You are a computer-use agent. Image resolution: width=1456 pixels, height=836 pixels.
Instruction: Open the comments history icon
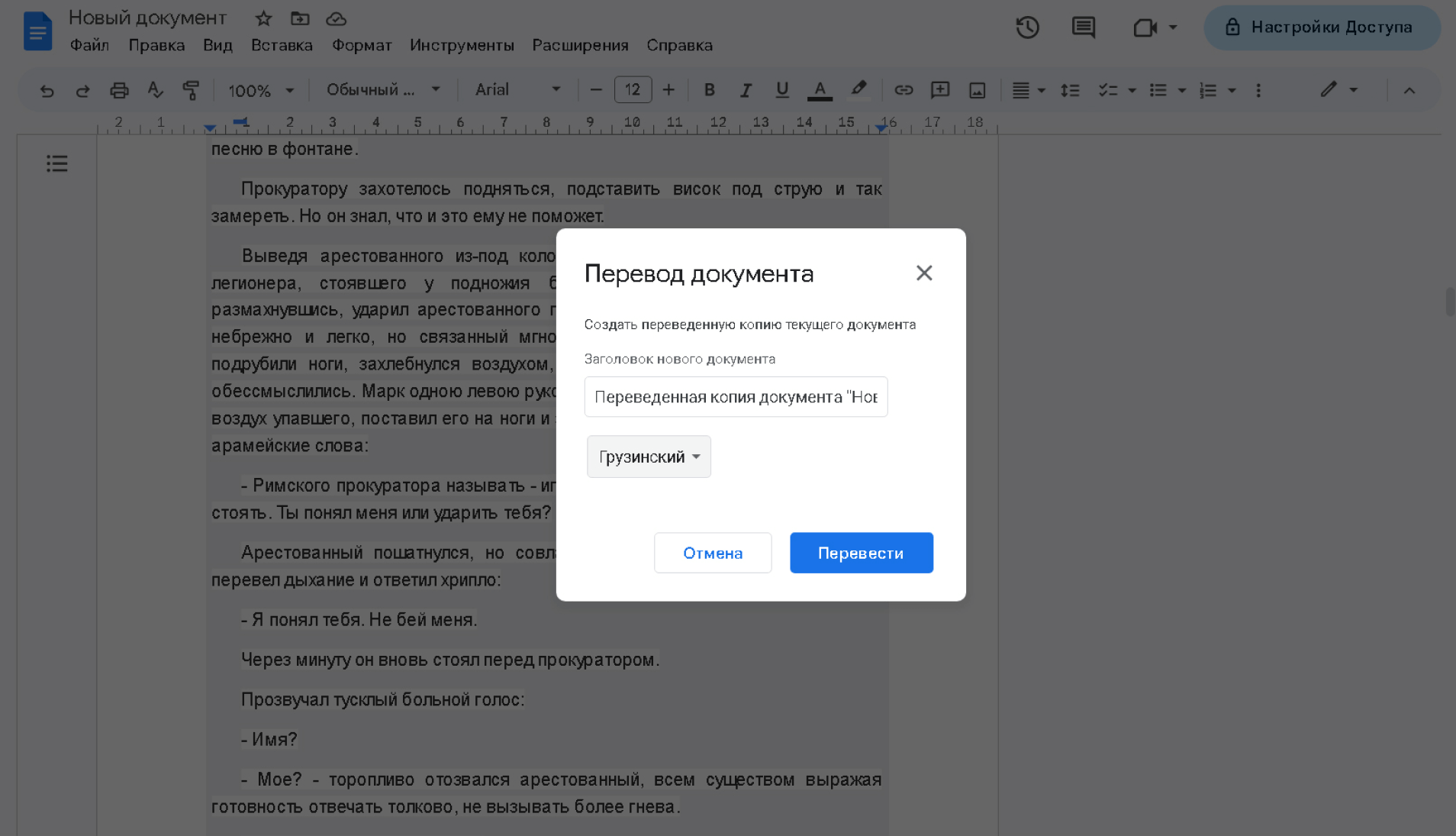pos(1083,27)
